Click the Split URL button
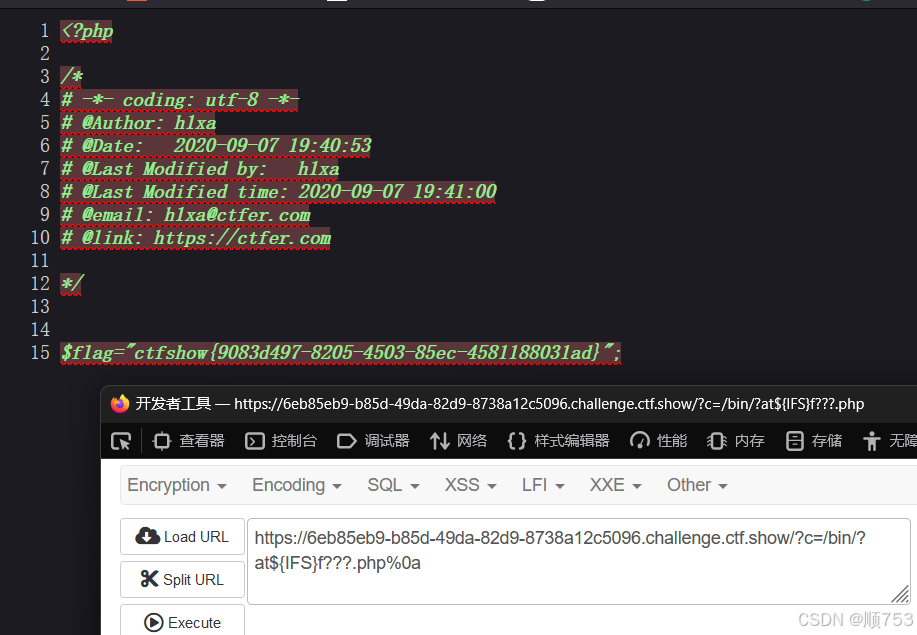 tap(182, 579)
